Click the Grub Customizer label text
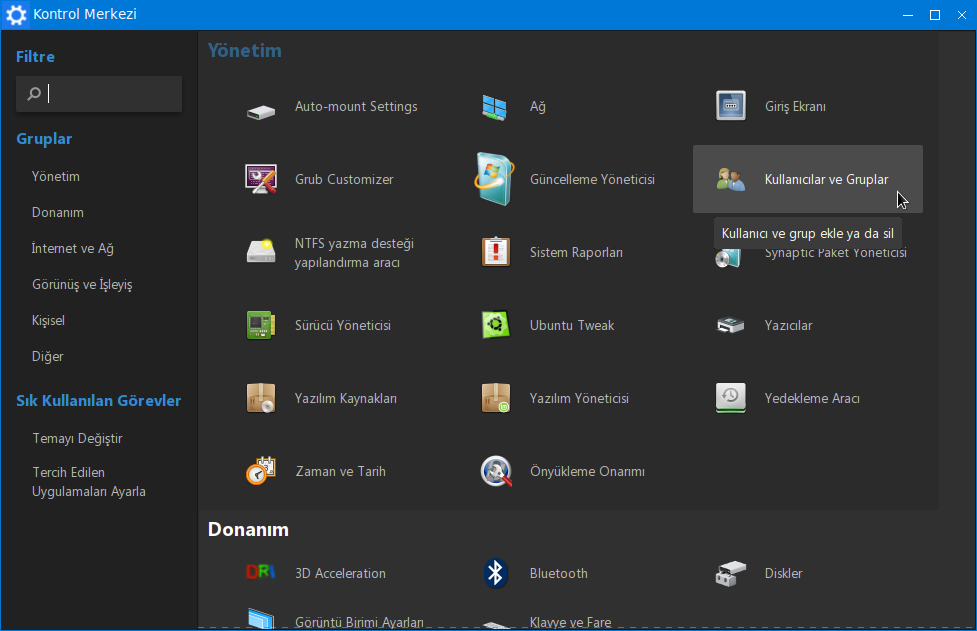 click(x=344, y=179)
